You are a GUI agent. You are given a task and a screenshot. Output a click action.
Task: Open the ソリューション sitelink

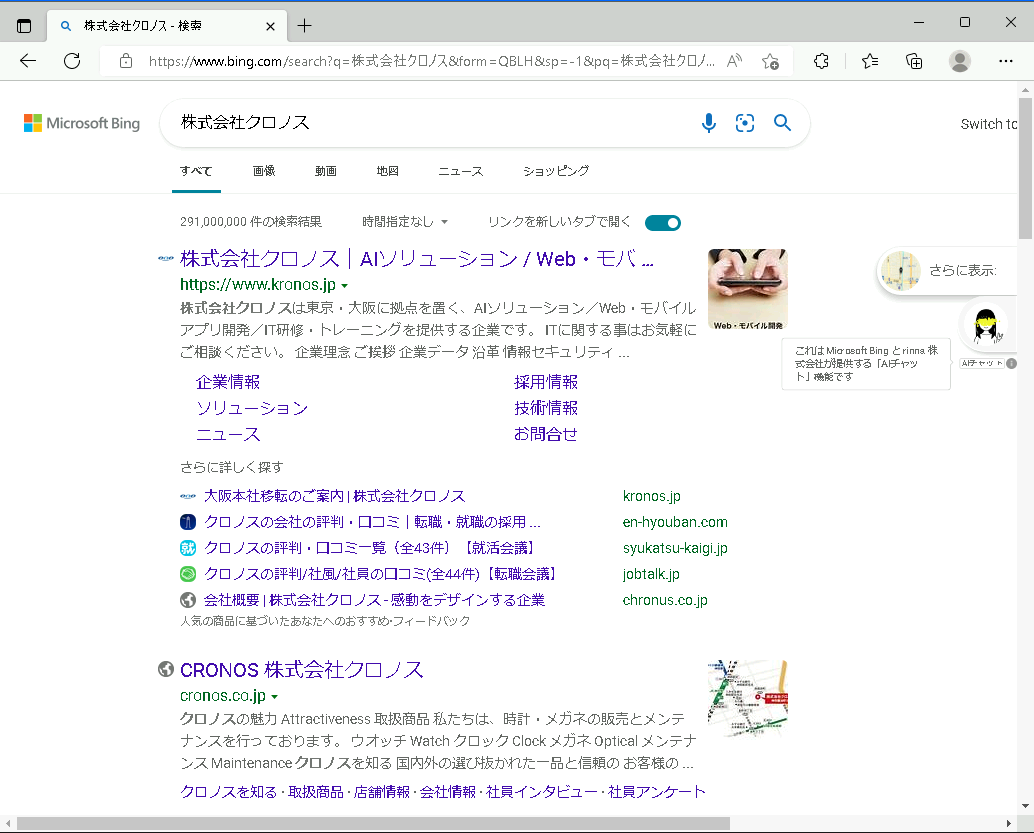[252, 408]
